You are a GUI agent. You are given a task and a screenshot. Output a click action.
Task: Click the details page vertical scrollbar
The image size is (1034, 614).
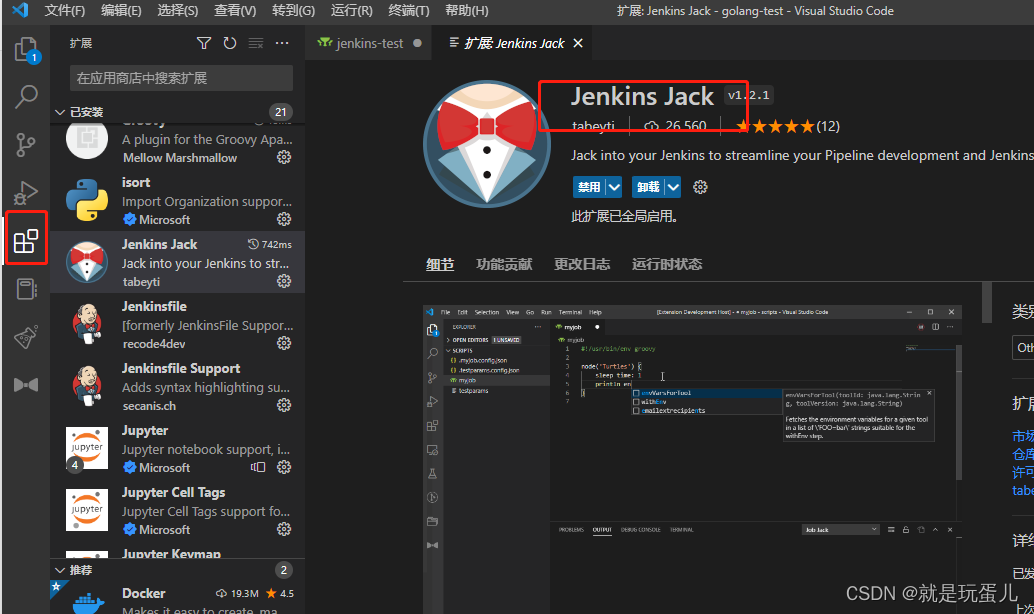(x=987, y=303)
